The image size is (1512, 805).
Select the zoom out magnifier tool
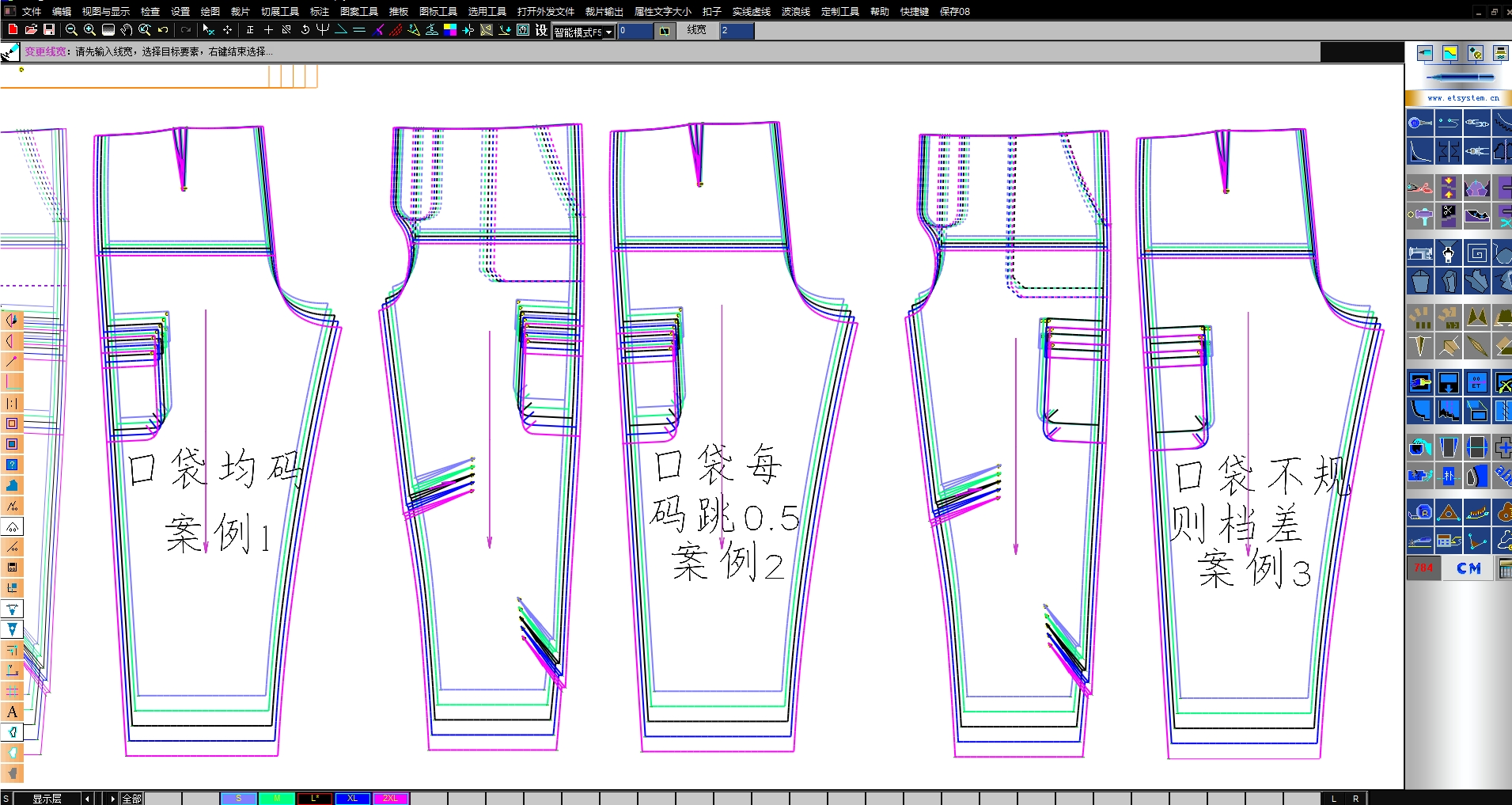pyautogui.click(x=71, y=30)
